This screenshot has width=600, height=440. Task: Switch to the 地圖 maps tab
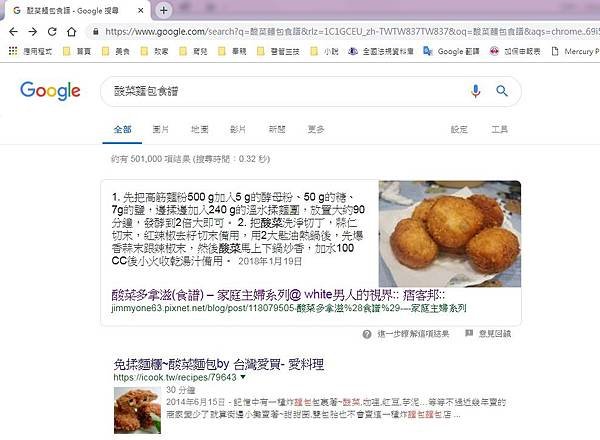tap(199, 129)
